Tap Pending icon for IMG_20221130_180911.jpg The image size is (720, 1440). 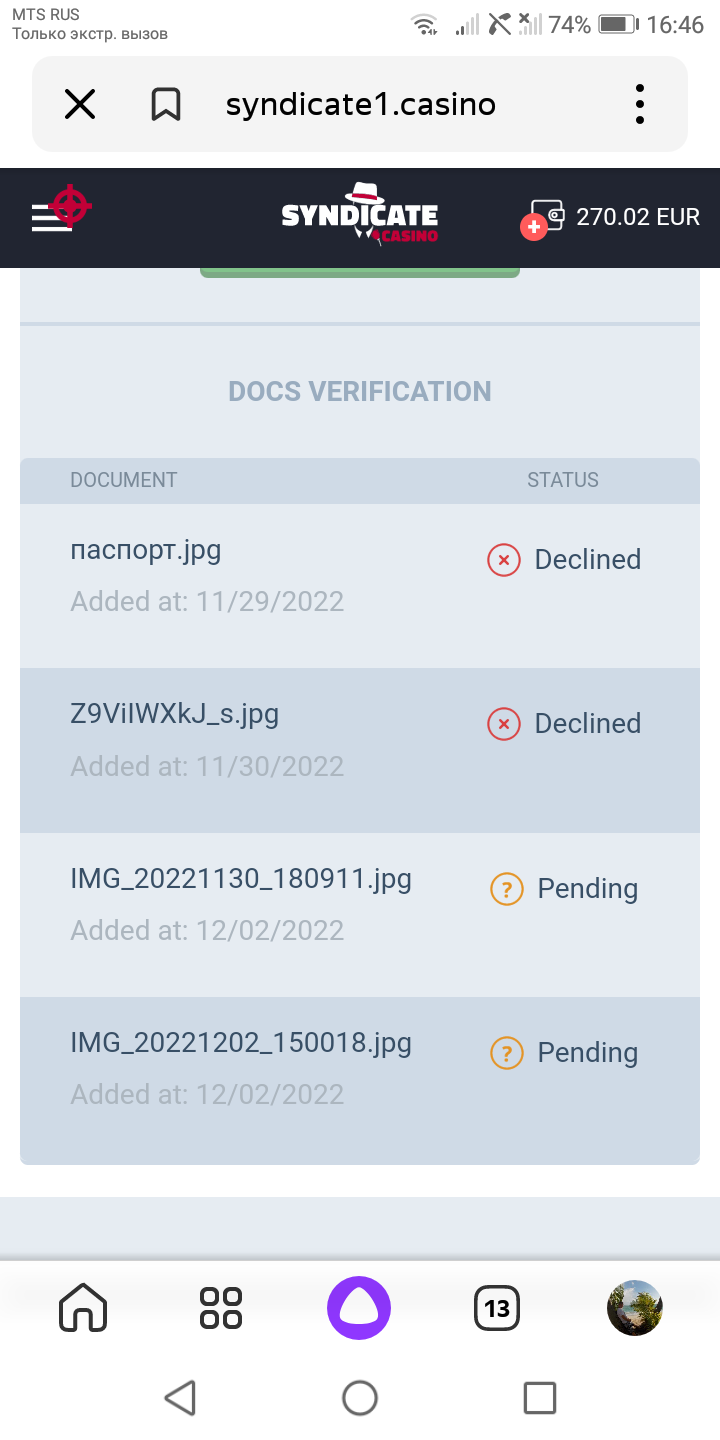pos(507,888)
